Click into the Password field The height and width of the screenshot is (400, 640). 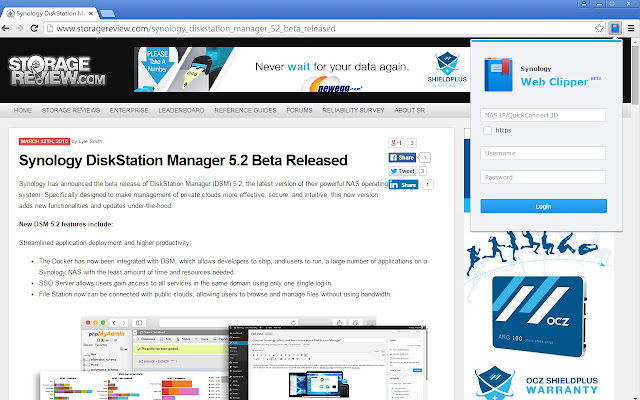point(543,177)
